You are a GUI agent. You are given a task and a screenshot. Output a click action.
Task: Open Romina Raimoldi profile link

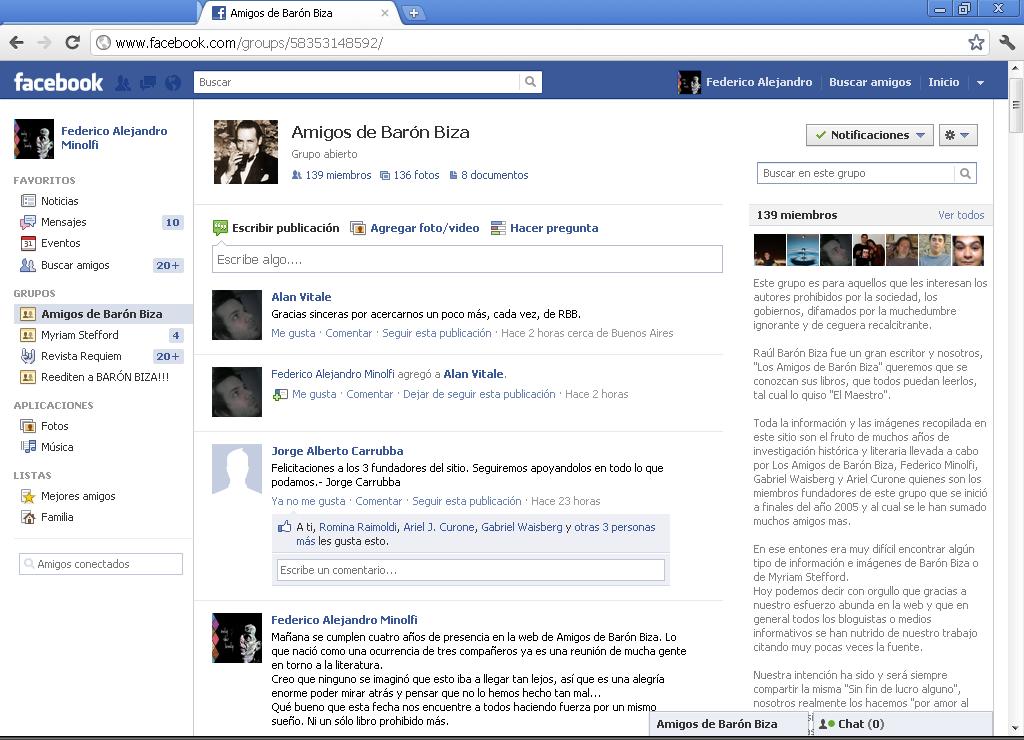(358, 527)
